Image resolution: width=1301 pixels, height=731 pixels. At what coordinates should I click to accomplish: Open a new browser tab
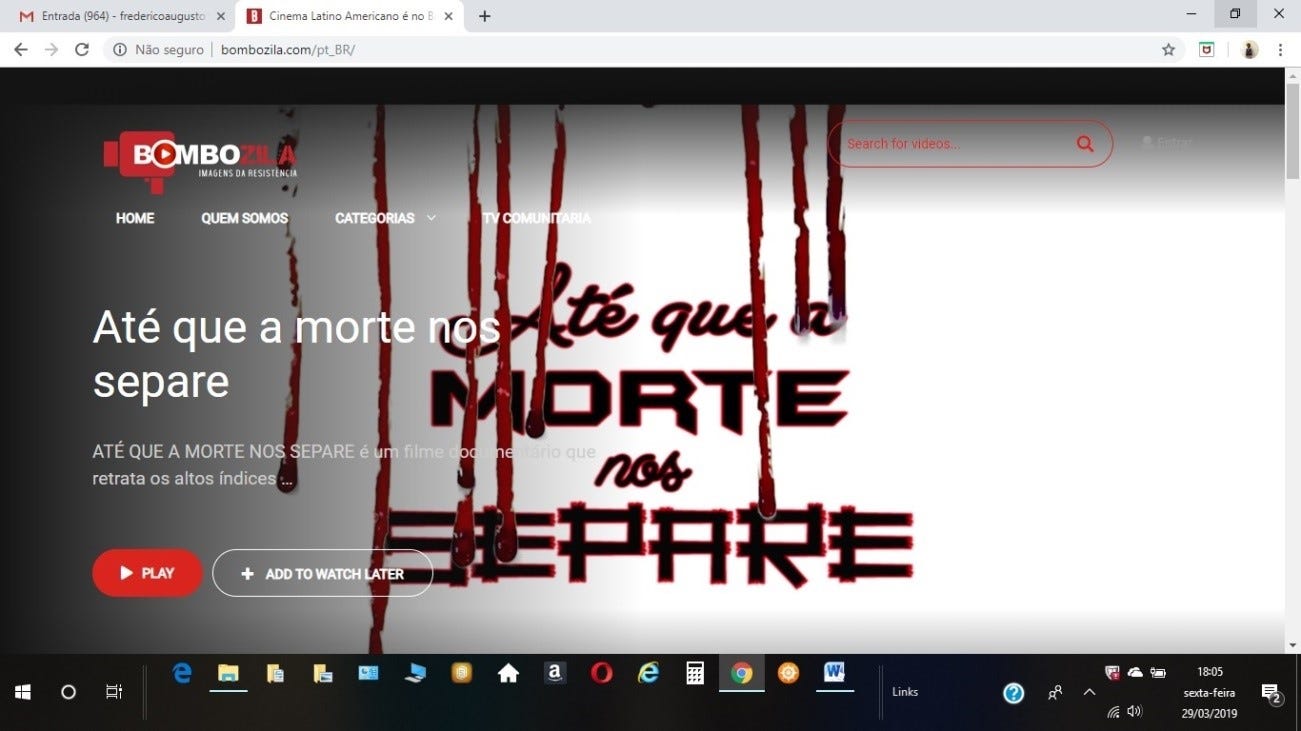(484, 16)
